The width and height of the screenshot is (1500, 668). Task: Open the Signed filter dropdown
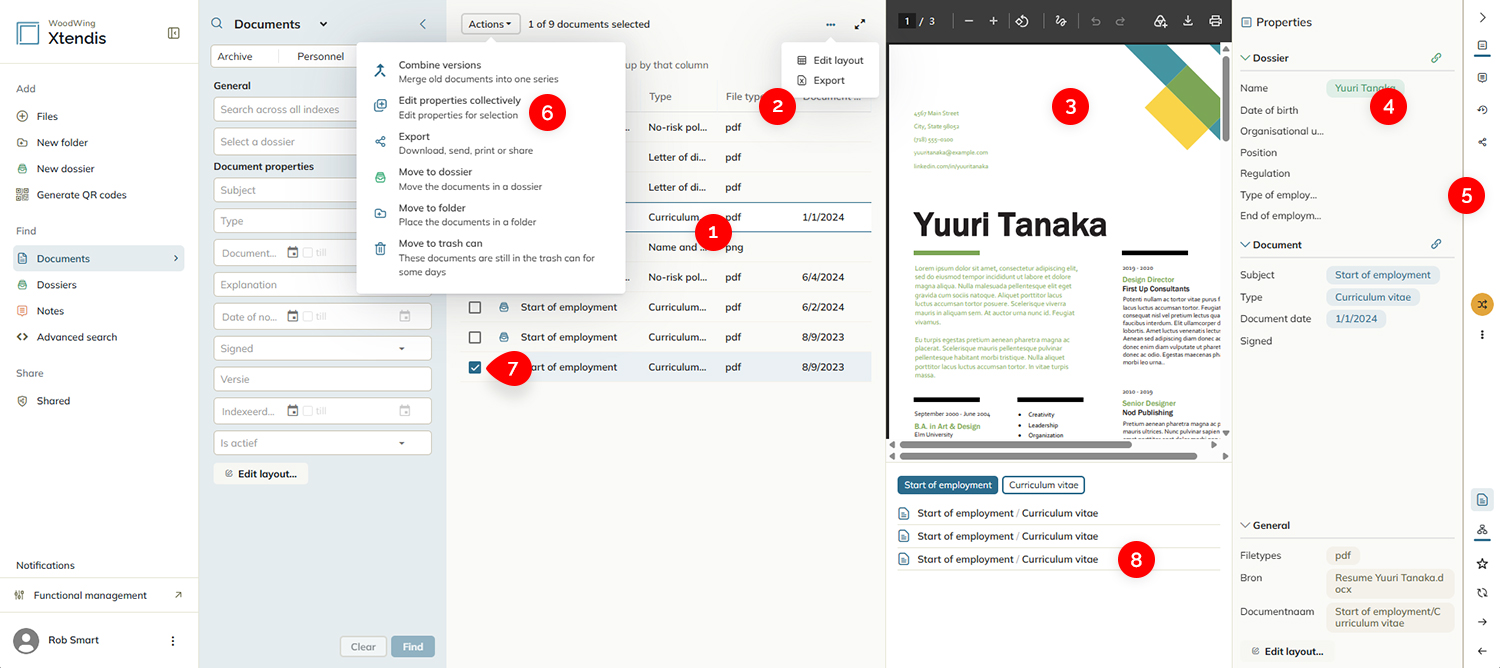click(x=322, y=348)
